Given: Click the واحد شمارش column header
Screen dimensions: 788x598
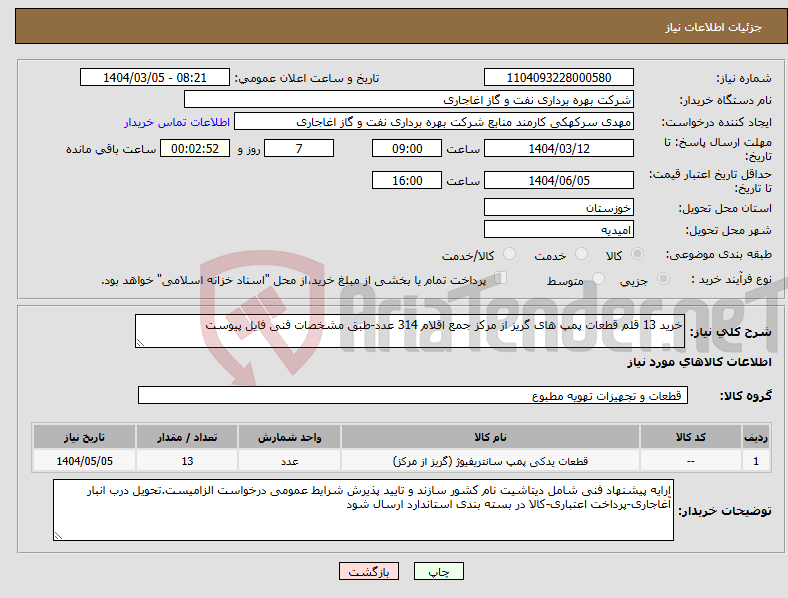Looking at the screenshot, I should (289, 437).
